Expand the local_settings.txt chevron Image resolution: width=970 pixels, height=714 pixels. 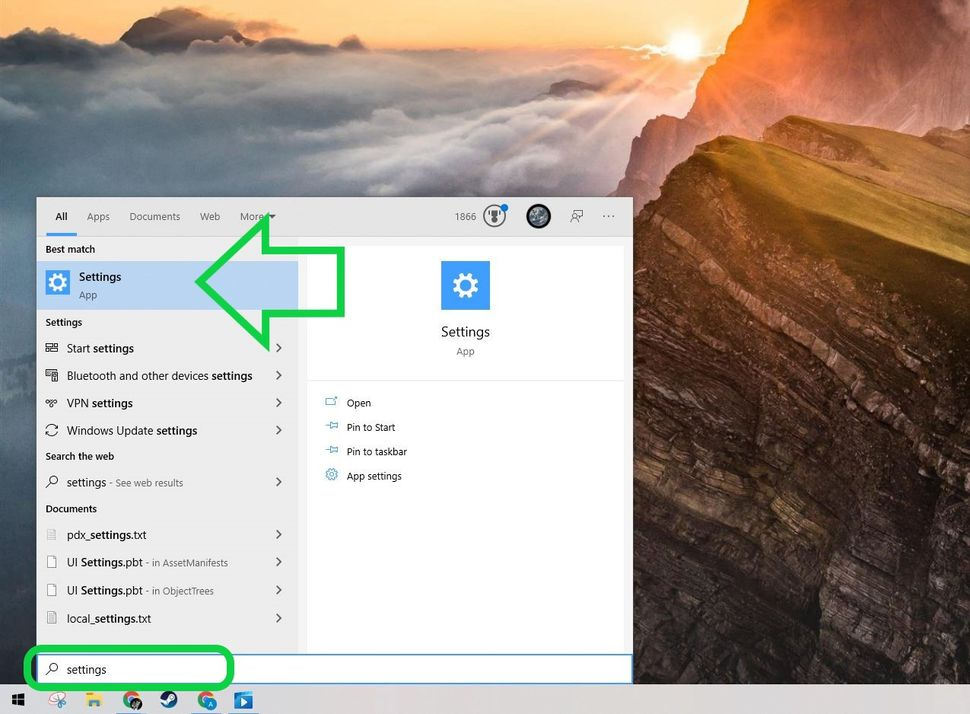(279, 618)
